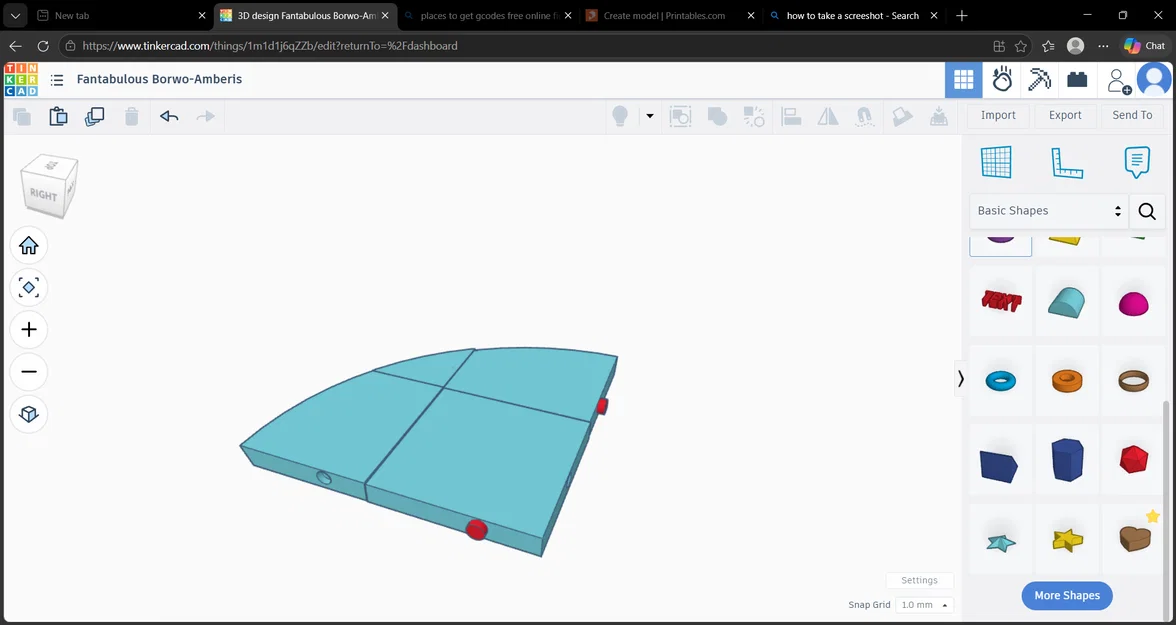1176x625 pixels.
Task: Open Snap Grid 1.0 mm dropdown
Action: pos(925,605)
